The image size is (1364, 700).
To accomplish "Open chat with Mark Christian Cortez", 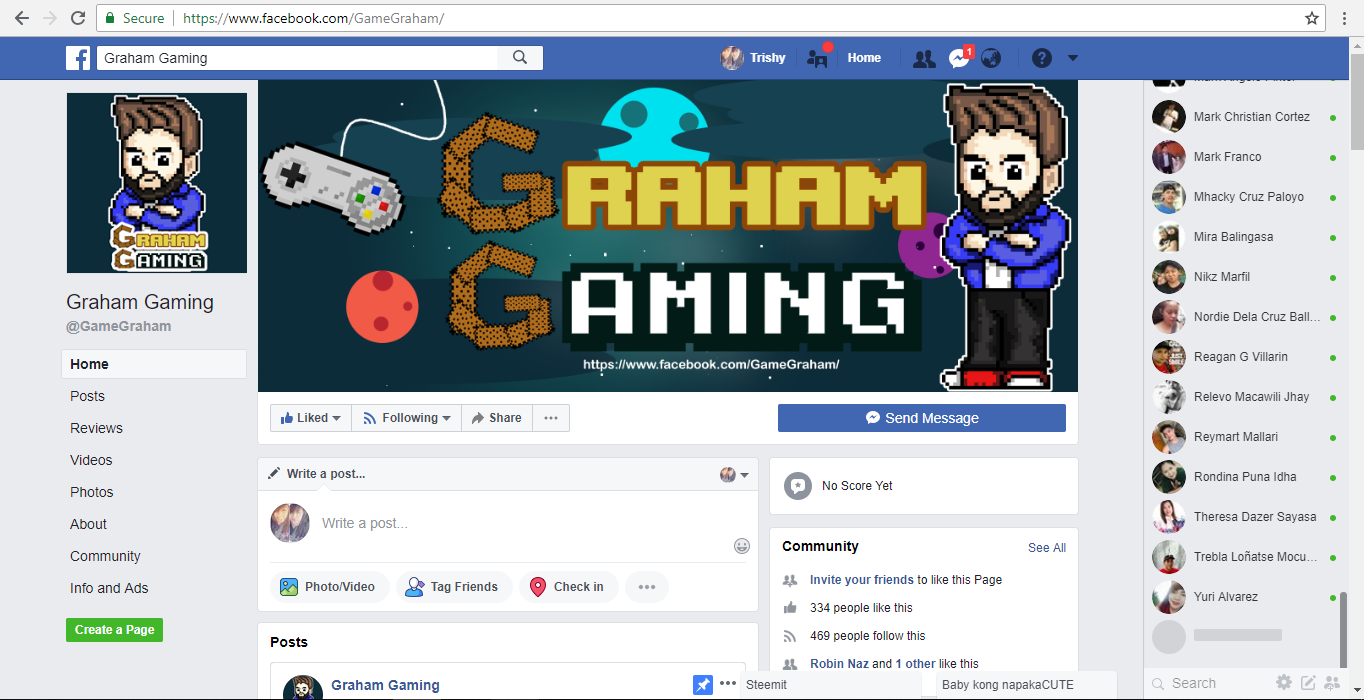I will 1244,117.
